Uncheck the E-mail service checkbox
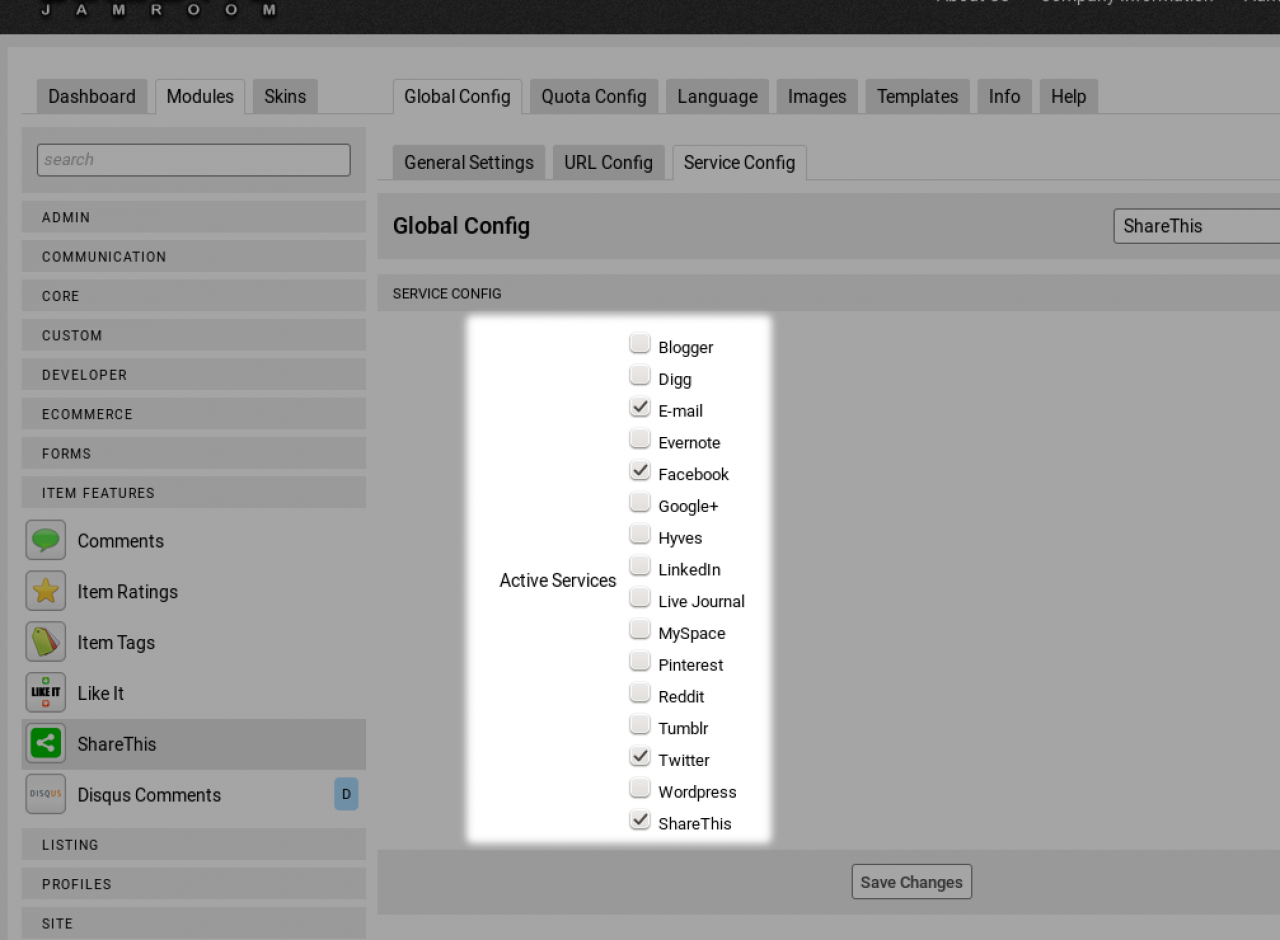Image resolution: width=1280 pixels, height=940 pixels. [x=640, y=408]
